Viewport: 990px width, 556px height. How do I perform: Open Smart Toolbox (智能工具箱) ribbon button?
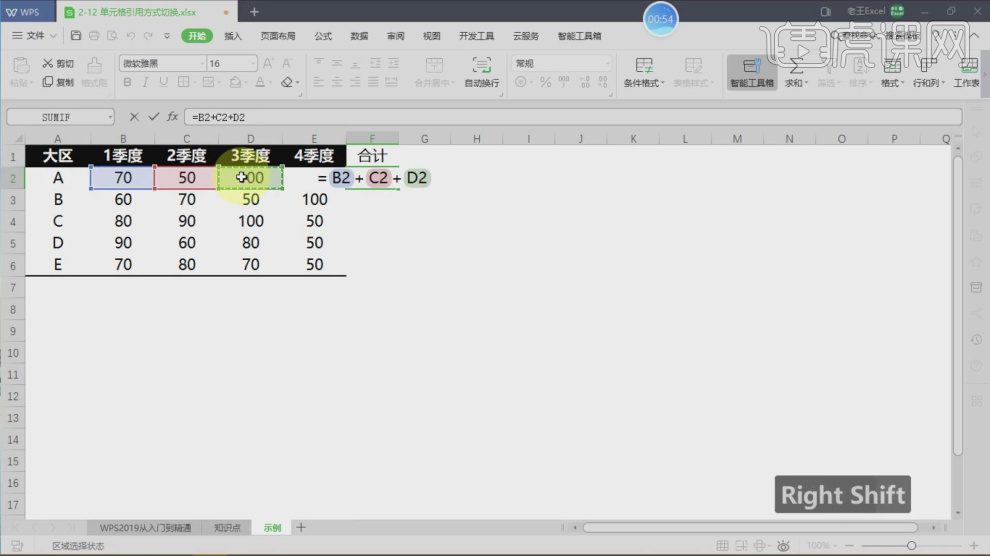(751, 72)
